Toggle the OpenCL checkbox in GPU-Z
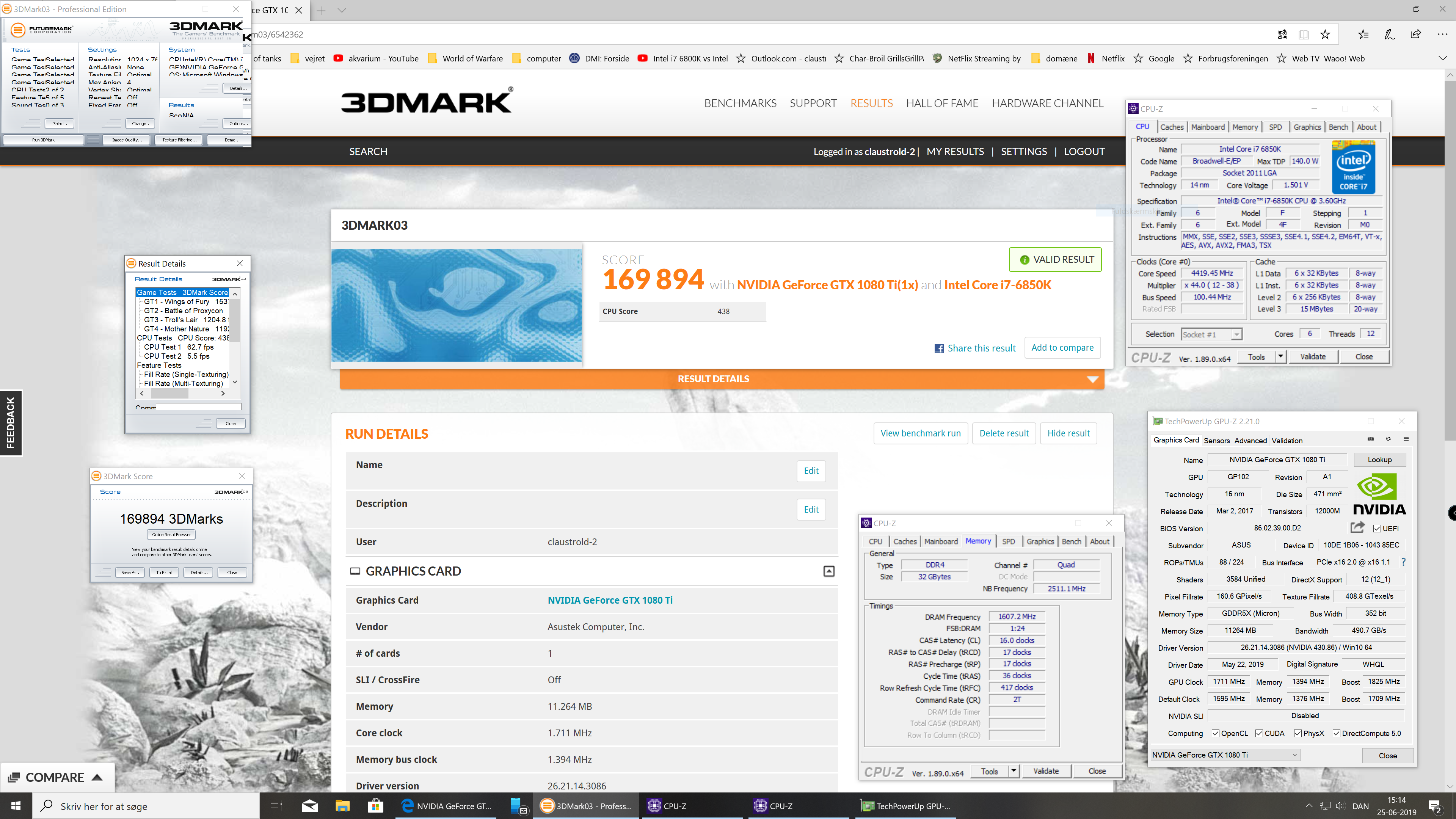1456x819 pixels. click(1216, 733)
